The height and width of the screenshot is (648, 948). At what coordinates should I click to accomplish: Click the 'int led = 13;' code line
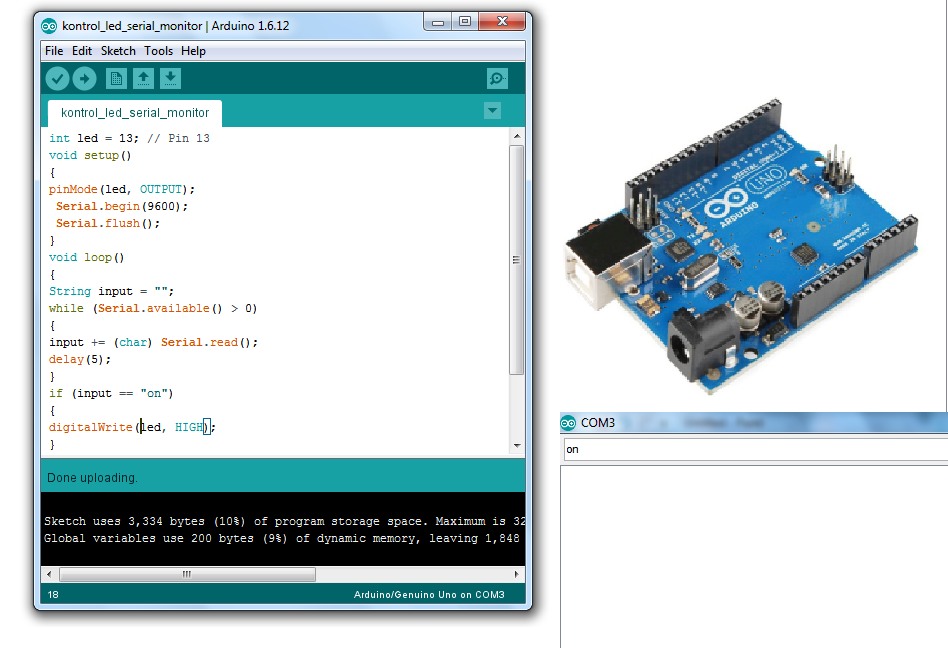tap(129, 138)
